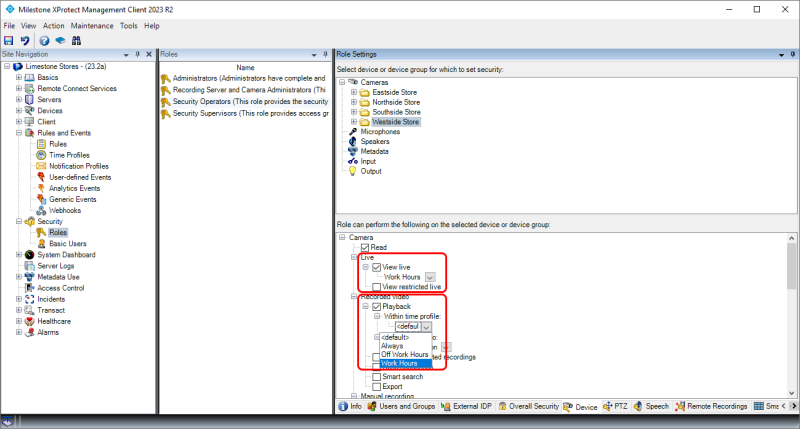Click the Eastside Store folder icon

364,92
